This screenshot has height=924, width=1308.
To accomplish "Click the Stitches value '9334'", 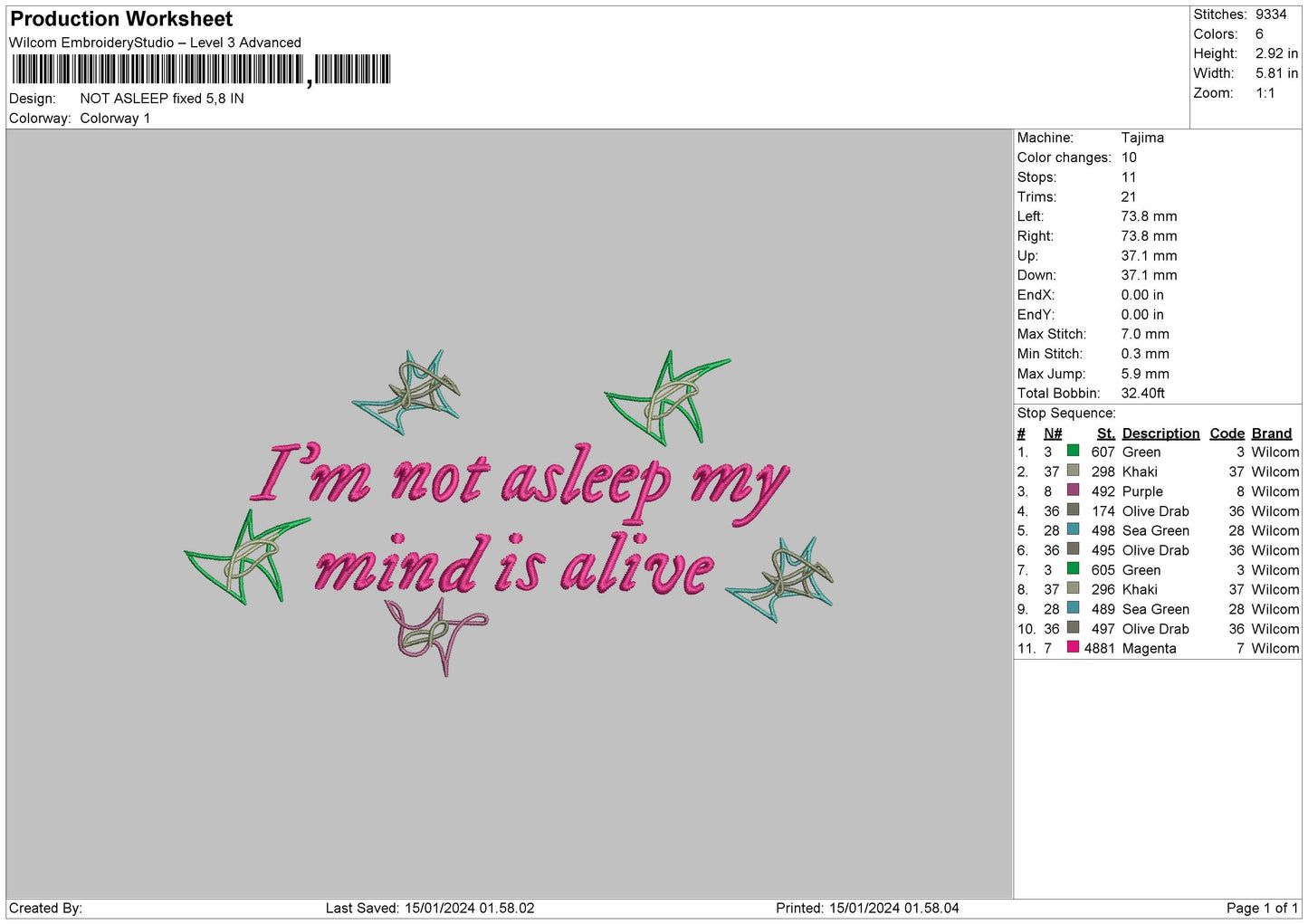I will 1271,14.
